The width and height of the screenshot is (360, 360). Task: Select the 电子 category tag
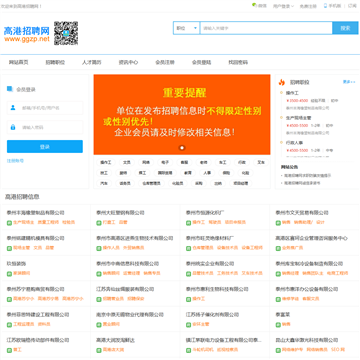(x=165, y=163)
